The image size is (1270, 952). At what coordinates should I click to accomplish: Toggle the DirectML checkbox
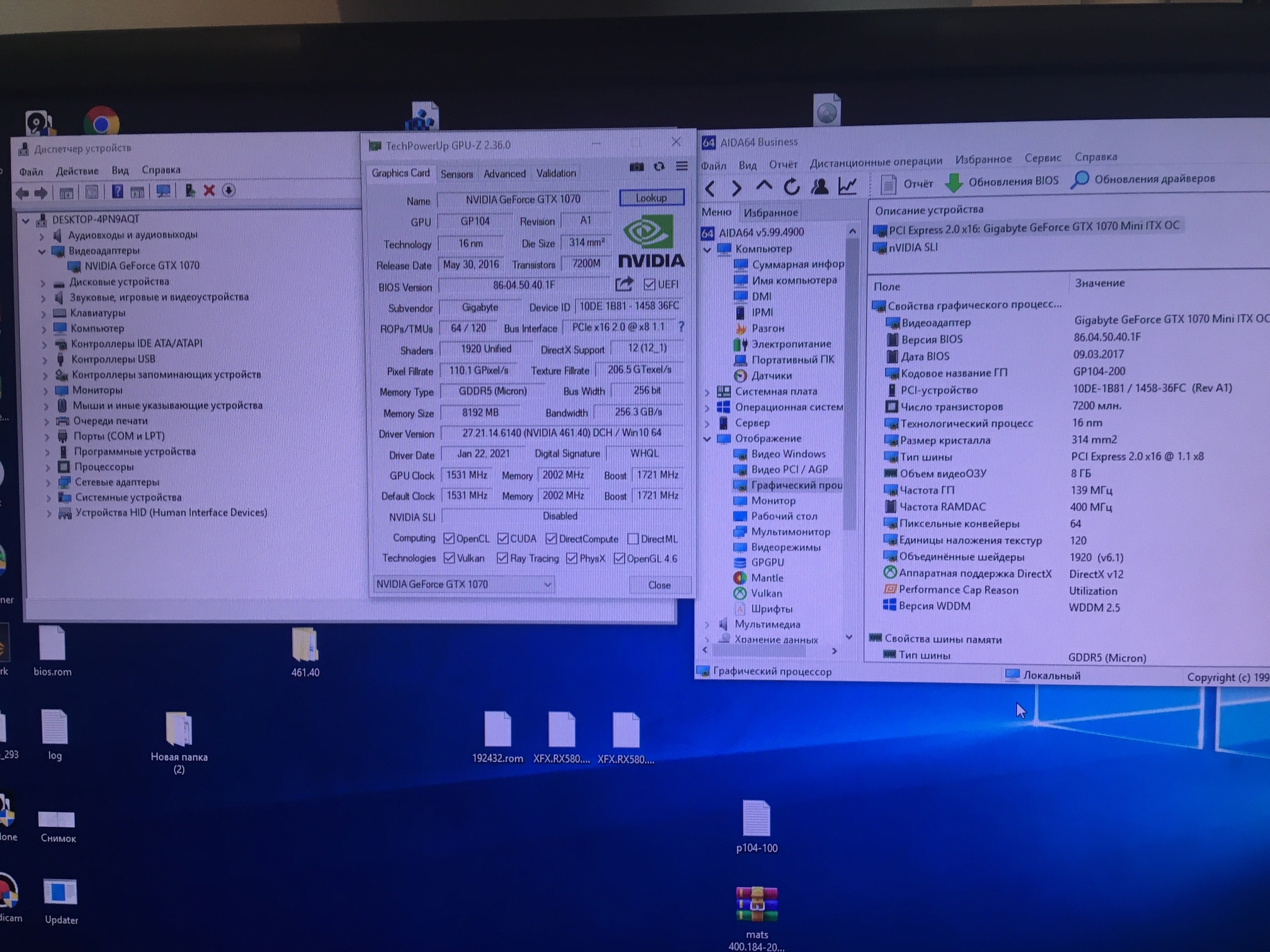633,538
